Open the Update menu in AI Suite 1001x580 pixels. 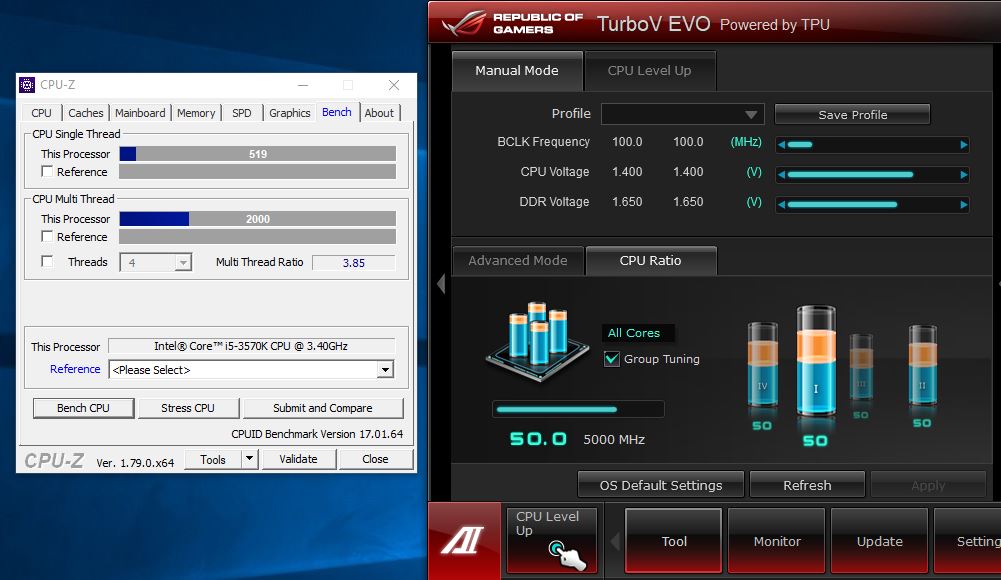click(880, 541)
